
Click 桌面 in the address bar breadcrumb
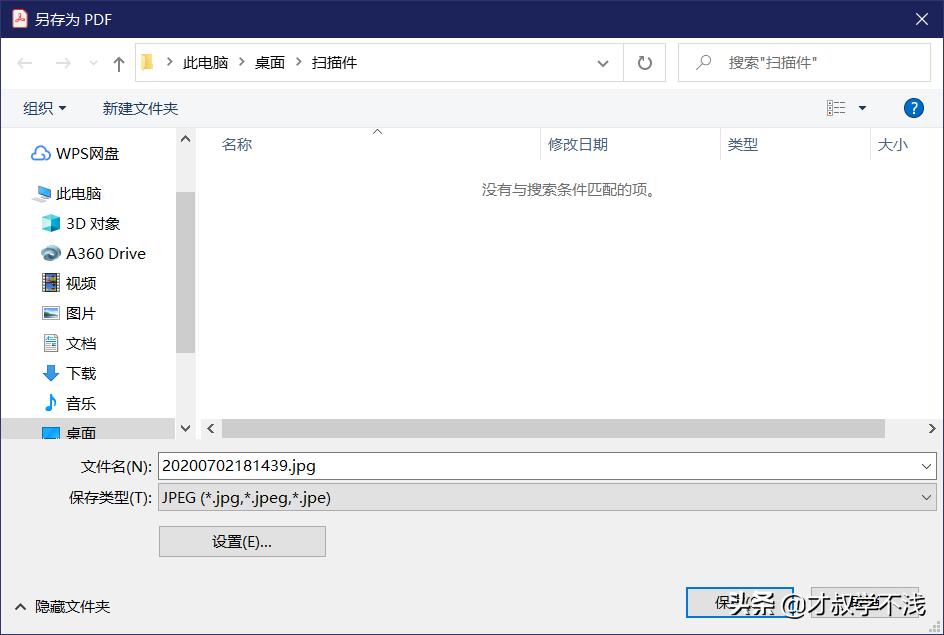(269, 62)
